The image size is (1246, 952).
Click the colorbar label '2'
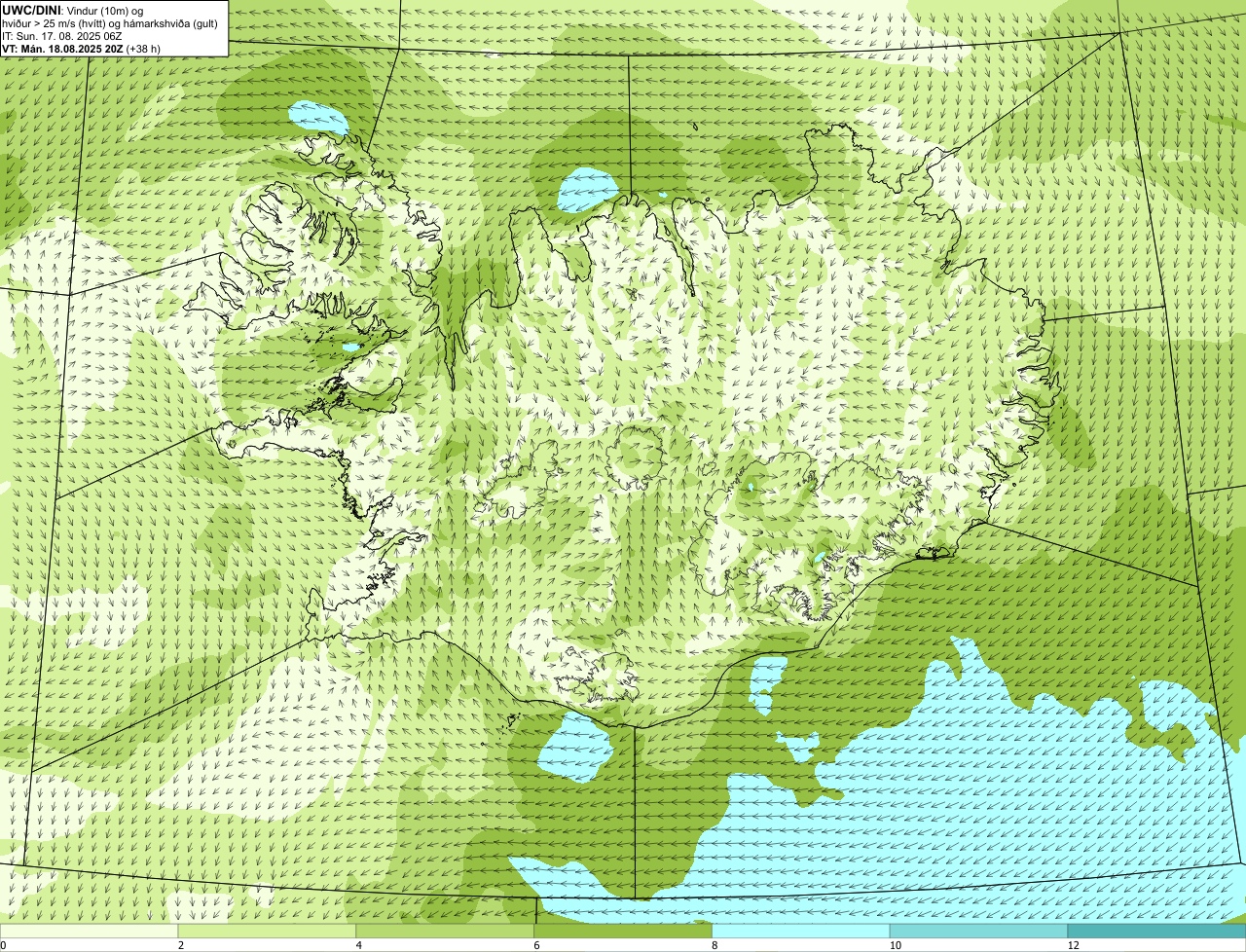[180, 945]
